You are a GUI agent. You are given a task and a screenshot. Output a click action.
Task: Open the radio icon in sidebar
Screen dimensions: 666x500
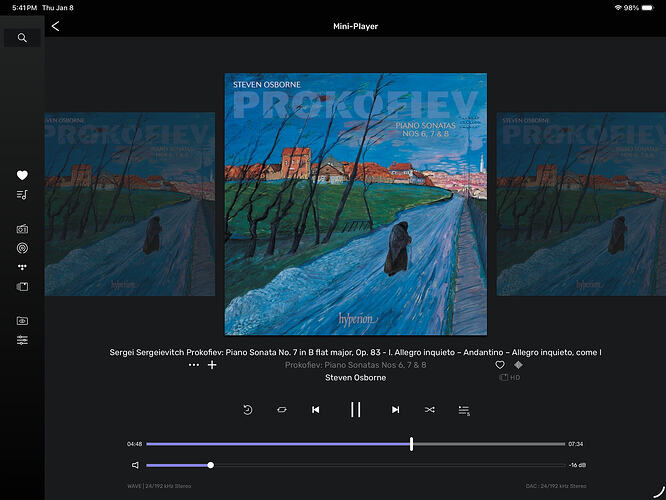(22, 229)
